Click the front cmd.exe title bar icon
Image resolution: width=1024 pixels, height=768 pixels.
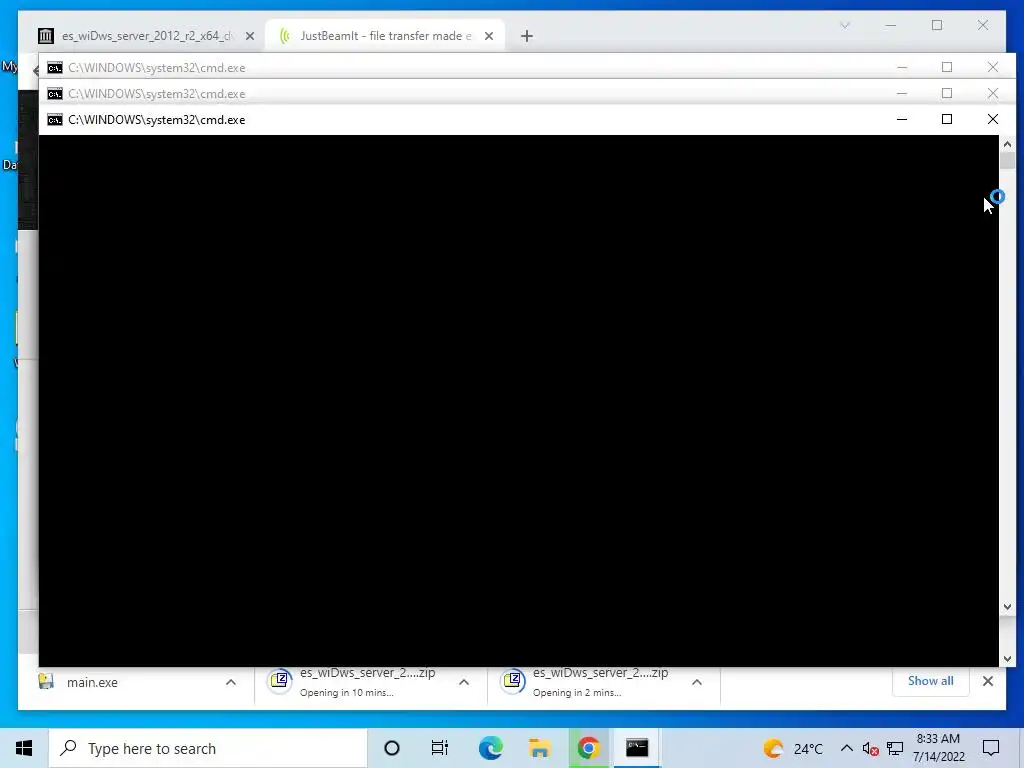click(55, 120)
